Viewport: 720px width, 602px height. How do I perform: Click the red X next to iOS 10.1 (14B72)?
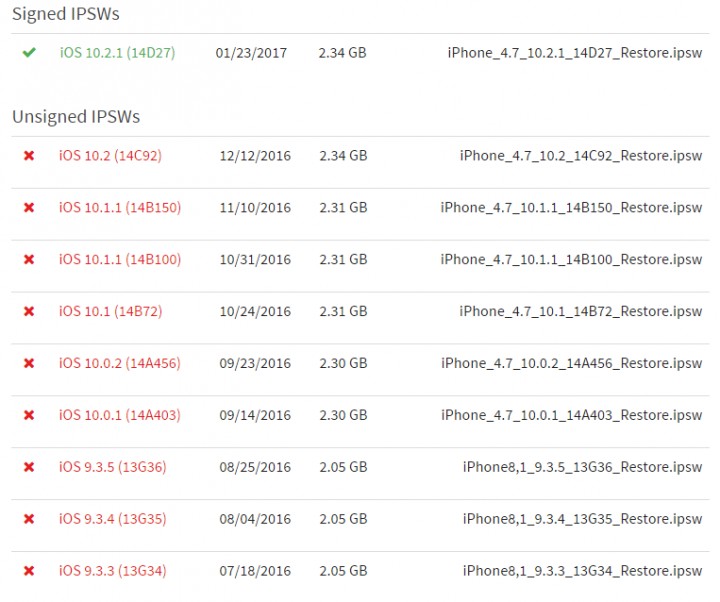point(29,312)
